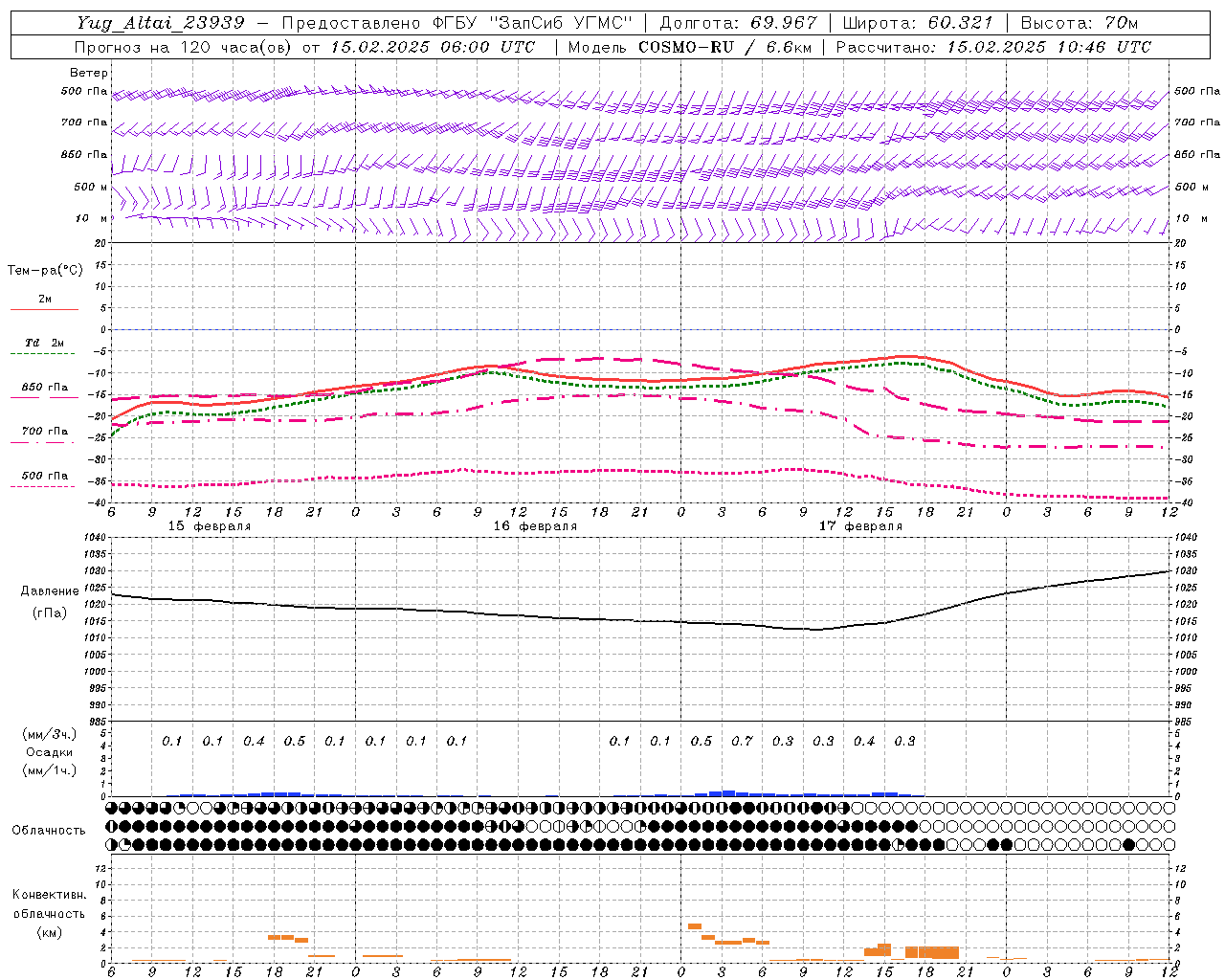
Task: Select the 2м temperature legend entry
Action: point(45,299)
